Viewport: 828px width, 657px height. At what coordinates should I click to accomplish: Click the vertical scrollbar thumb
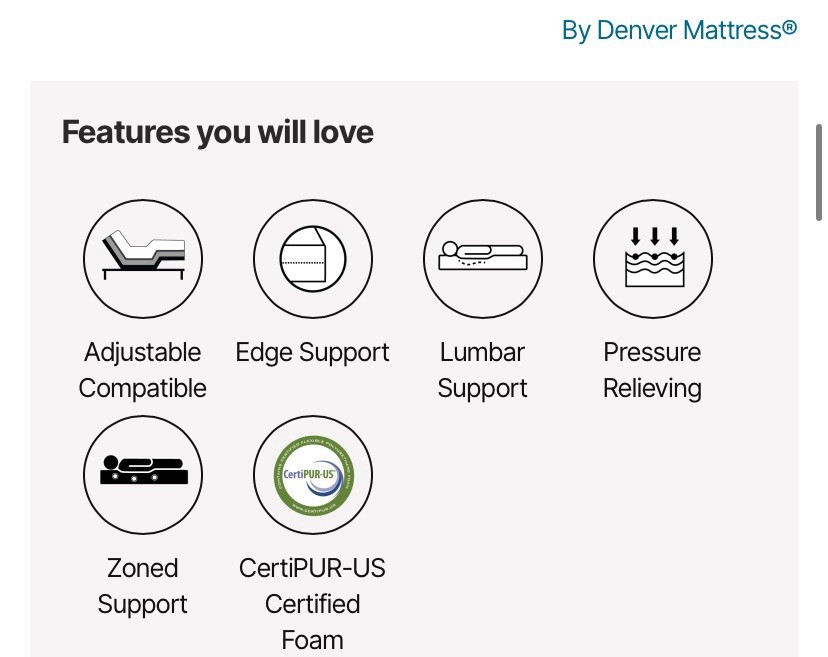819,172
